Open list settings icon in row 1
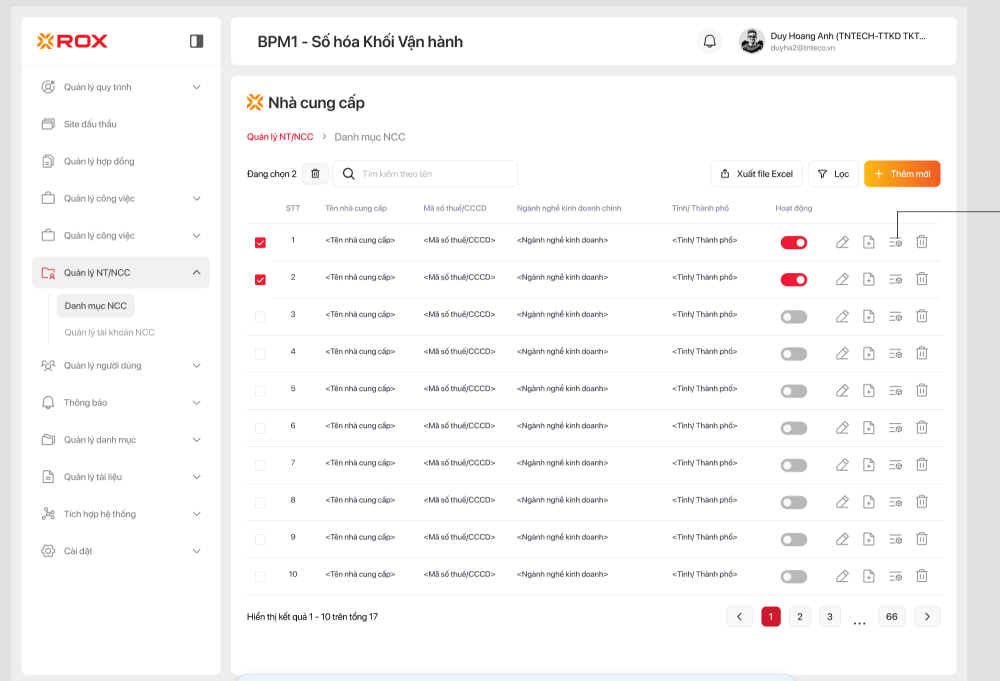The width and height of the screenshot is (1000, 681). click(895, 242)
